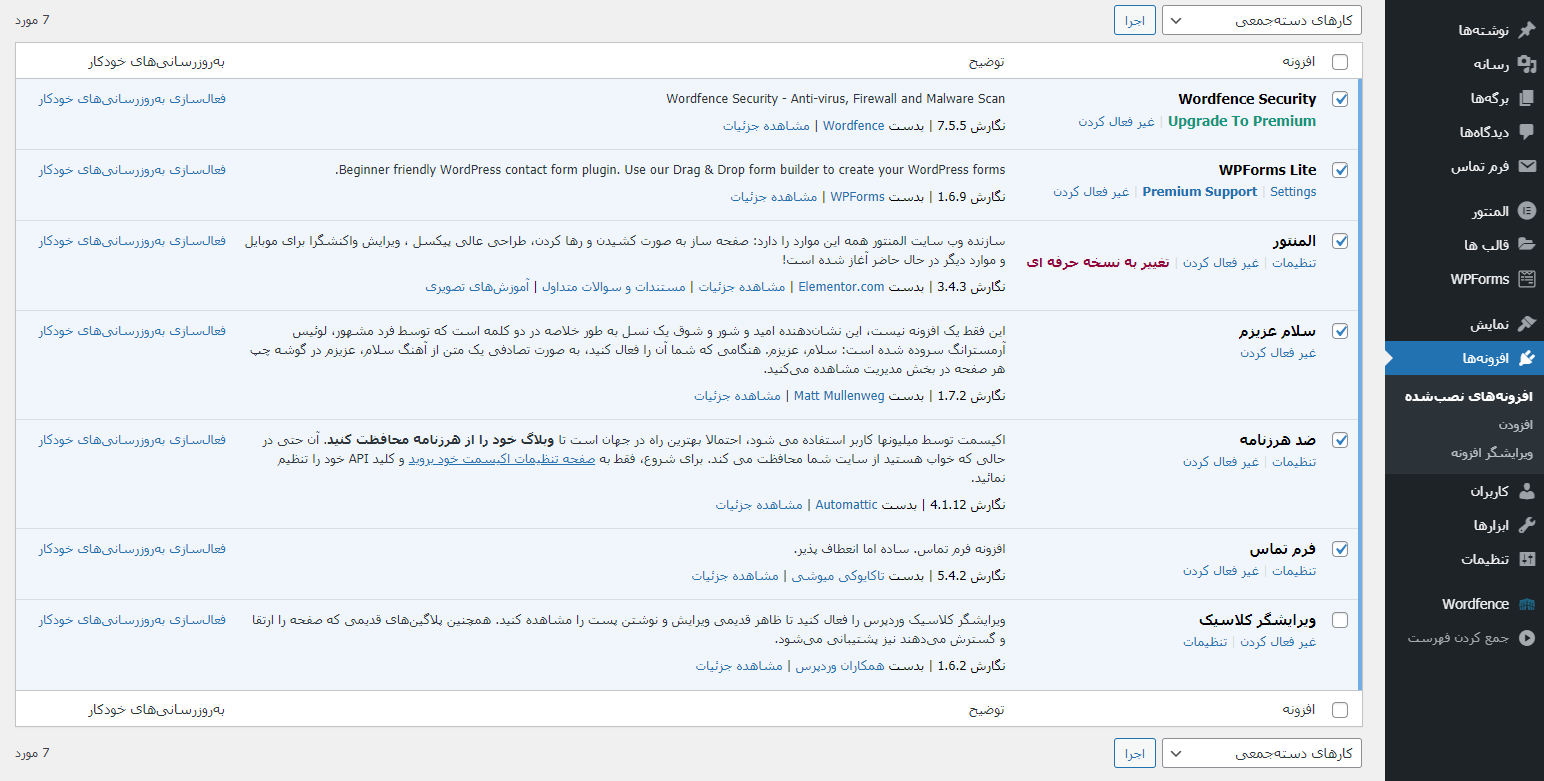Click the WPForms sidebar icon
1544x781 pixels.
(x=1526, y=279)
